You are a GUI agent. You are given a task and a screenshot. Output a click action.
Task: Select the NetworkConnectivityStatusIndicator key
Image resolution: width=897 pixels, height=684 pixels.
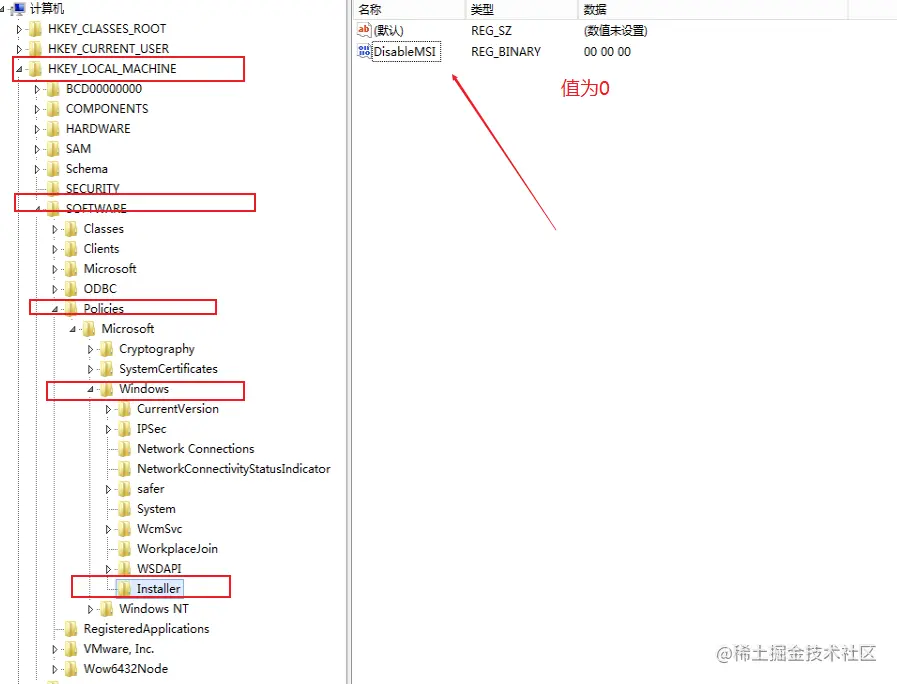(x=233, y=469)
